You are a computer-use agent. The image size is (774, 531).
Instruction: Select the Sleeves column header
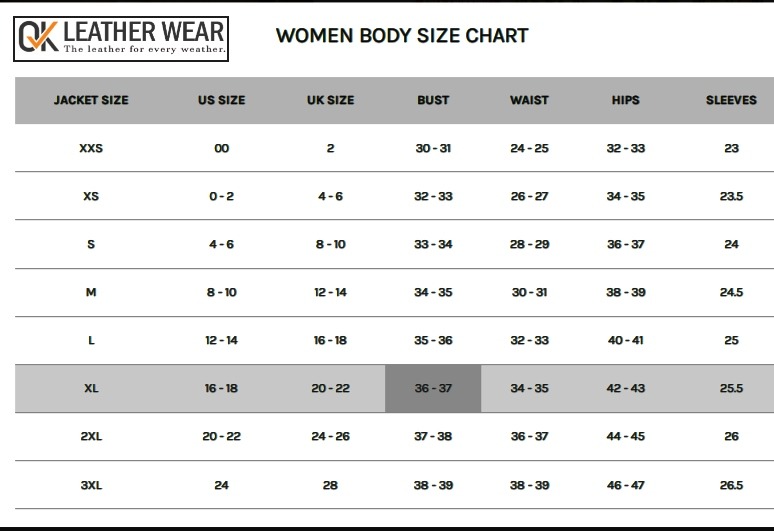pyautogui.click(x=731, y=100)
